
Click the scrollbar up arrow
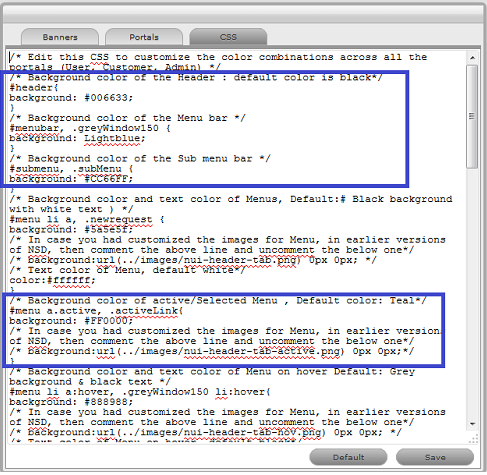click(472, 58)
